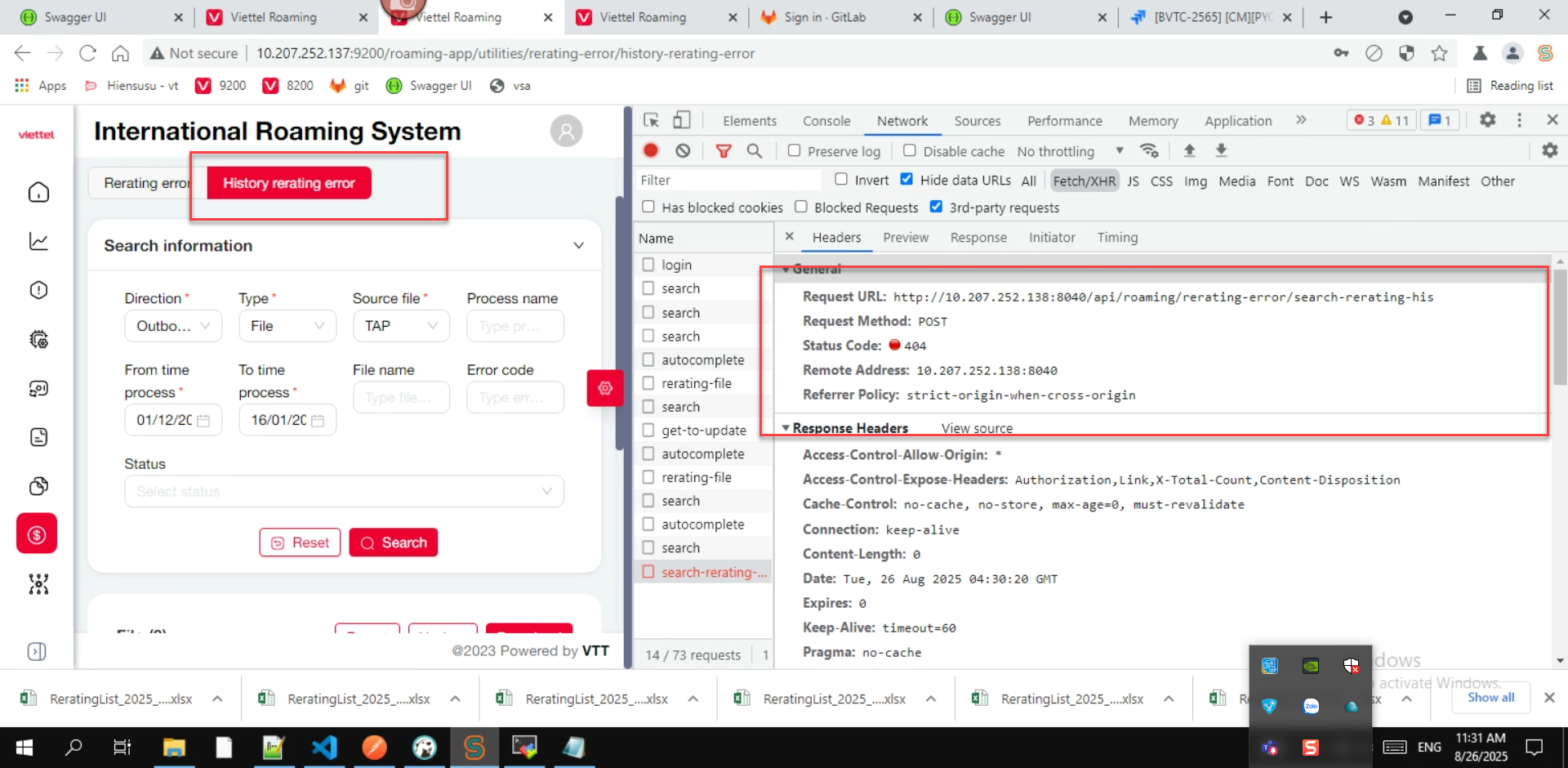Click the inspect element picker icon
This screenshot has height=768, width=1568.
tap(651, 120)
